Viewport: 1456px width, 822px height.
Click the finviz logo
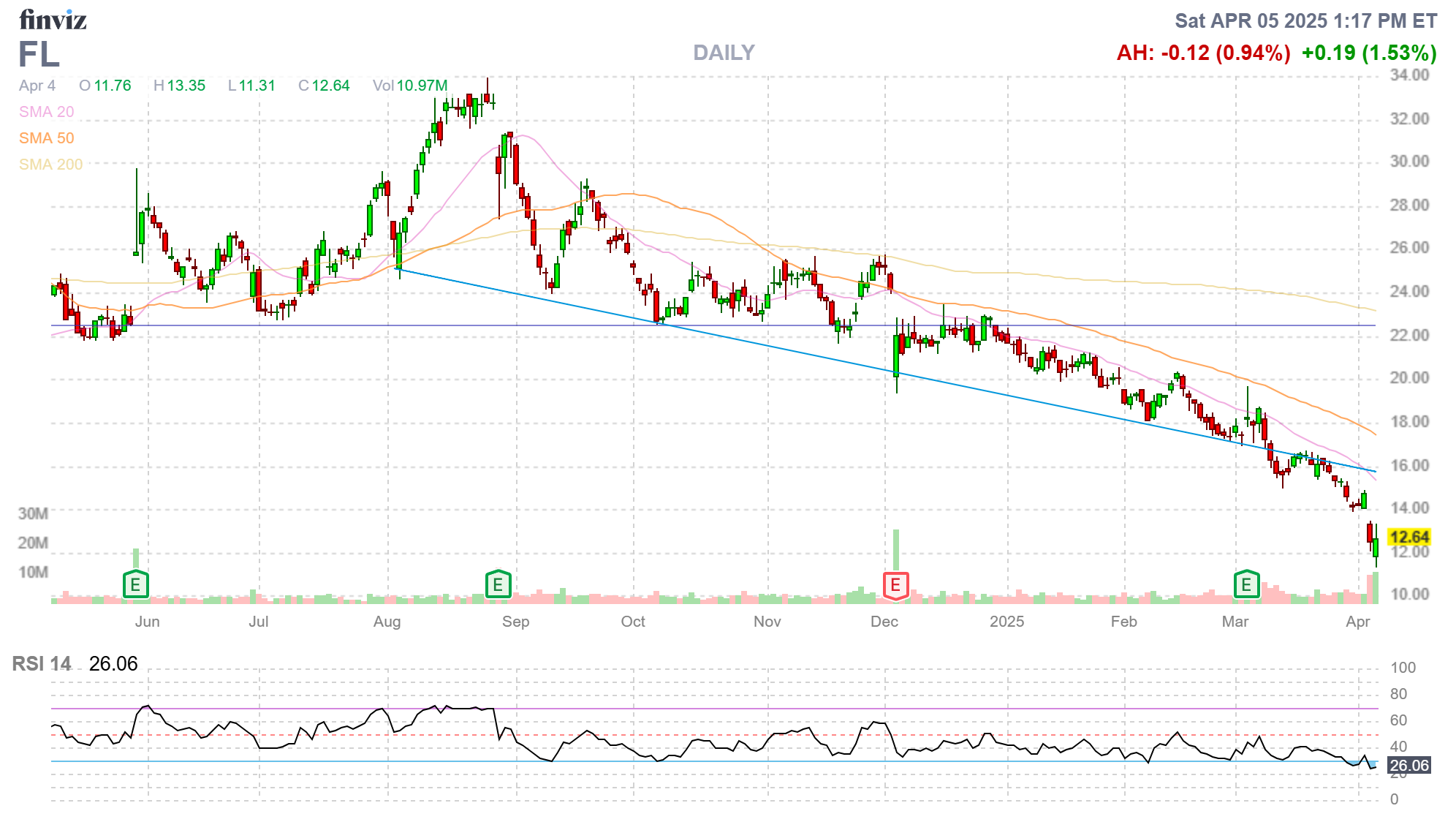(x=53, y=20)
